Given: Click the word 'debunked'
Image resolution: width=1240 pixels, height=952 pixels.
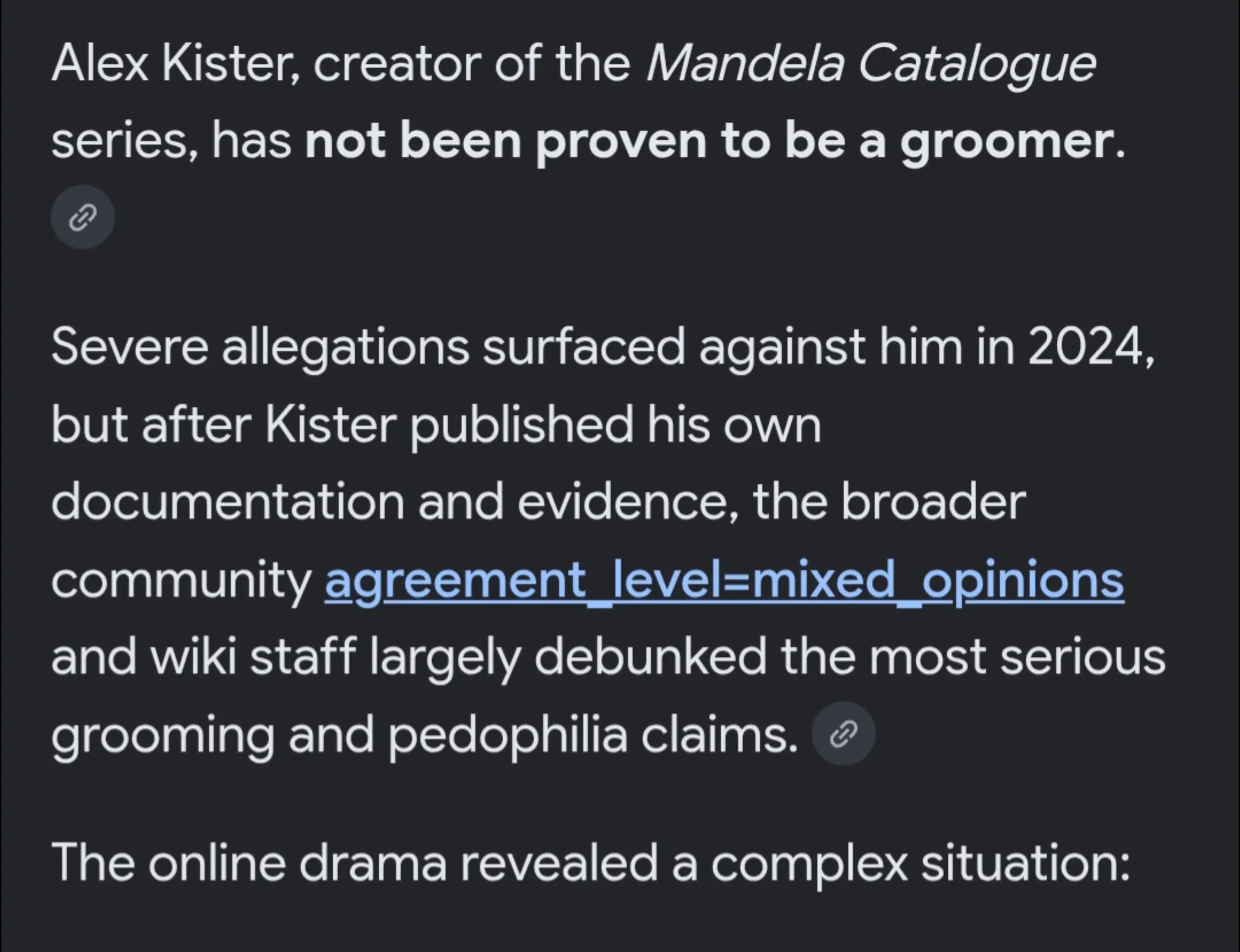Looking at the screenshot, I should coord(650,656).
